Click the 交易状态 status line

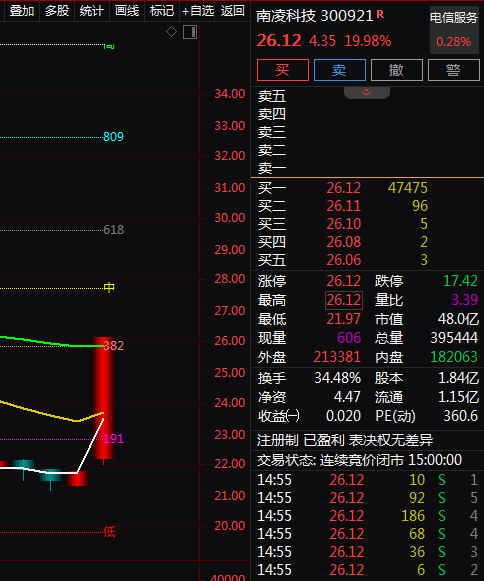coord(359,460)
